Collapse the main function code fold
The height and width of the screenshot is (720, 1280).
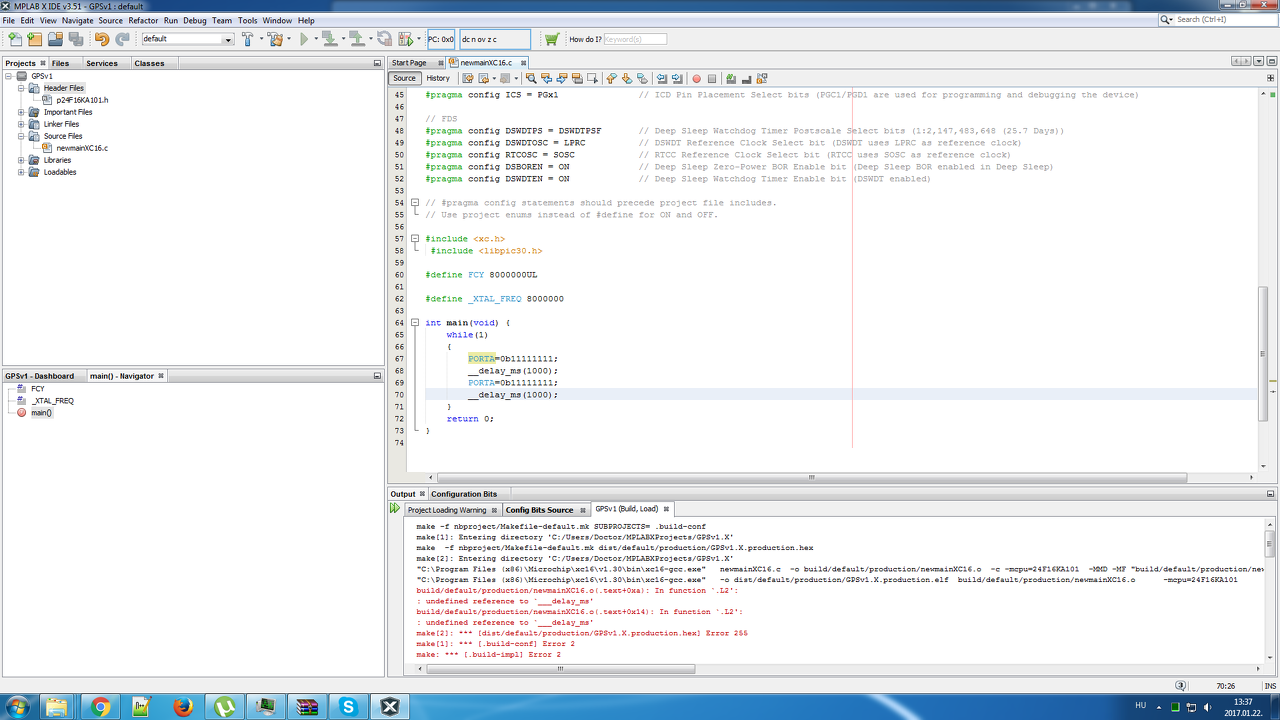coord(415,323)
